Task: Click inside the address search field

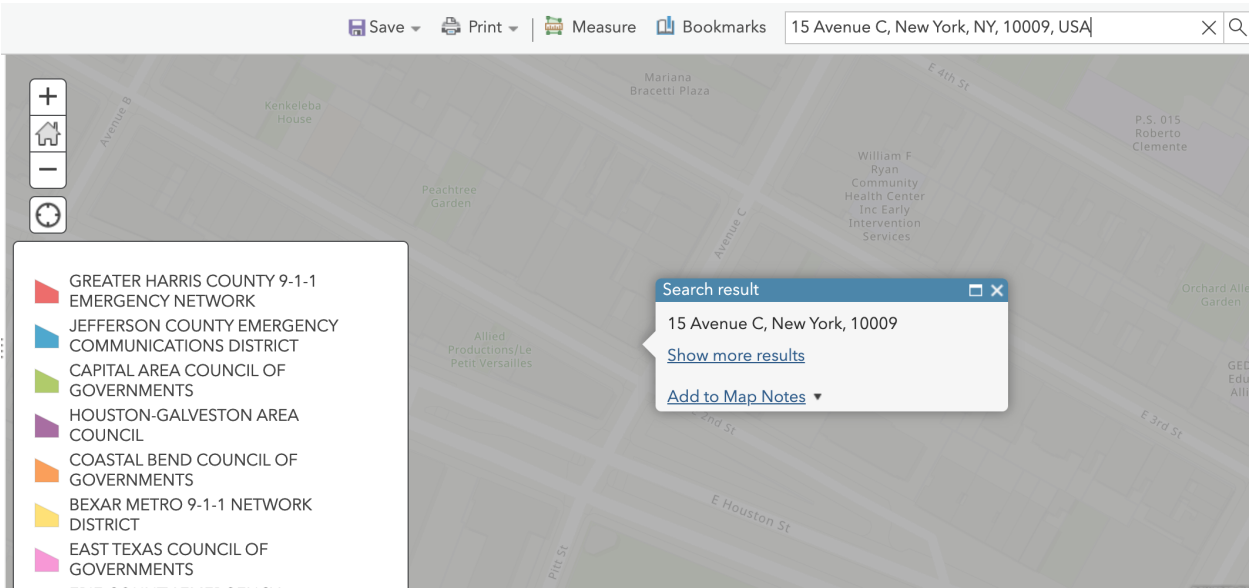Action: pyautogui.click(x=990, y=27)
